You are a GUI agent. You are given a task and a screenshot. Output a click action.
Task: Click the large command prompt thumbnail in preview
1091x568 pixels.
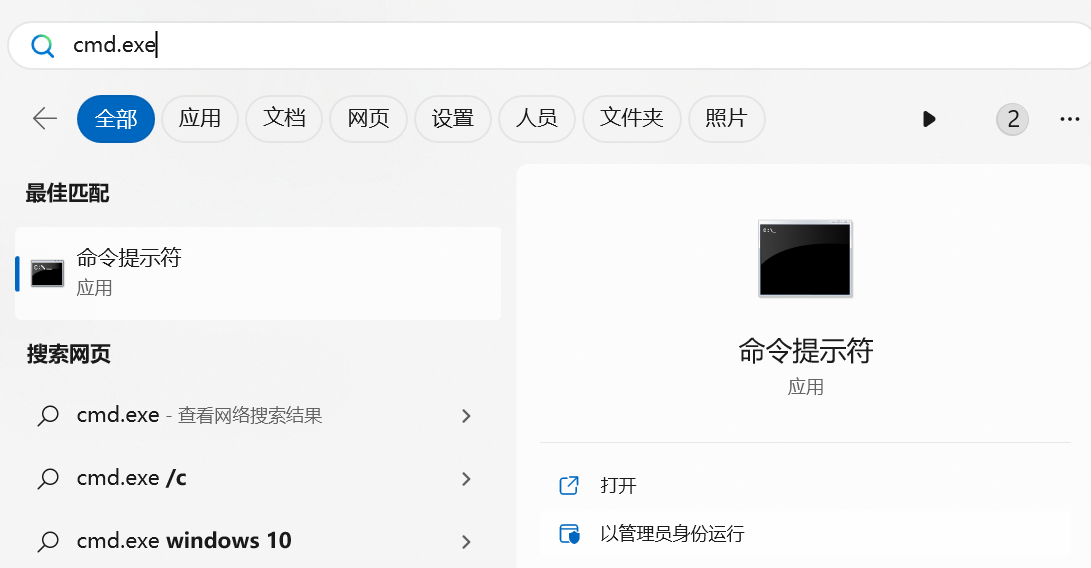[805, 258]
